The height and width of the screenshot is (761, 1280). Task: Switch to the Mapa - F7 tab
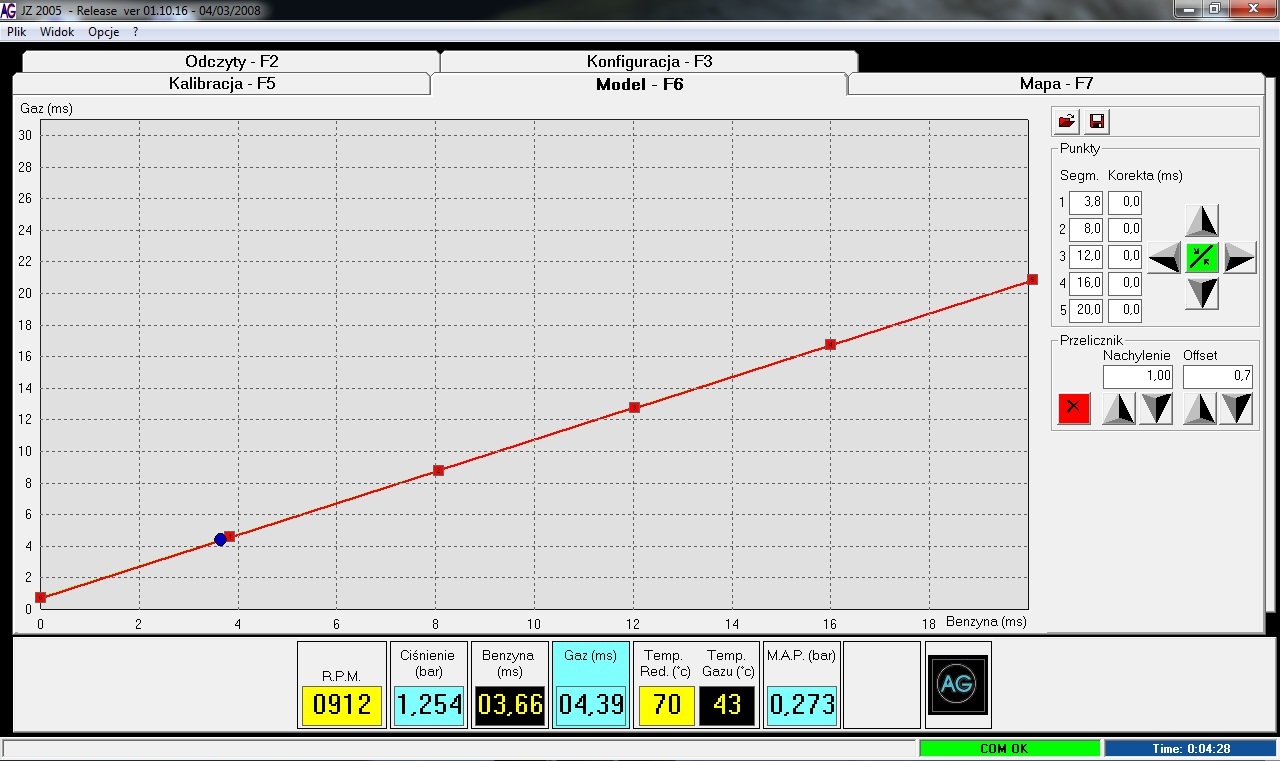1056,84
